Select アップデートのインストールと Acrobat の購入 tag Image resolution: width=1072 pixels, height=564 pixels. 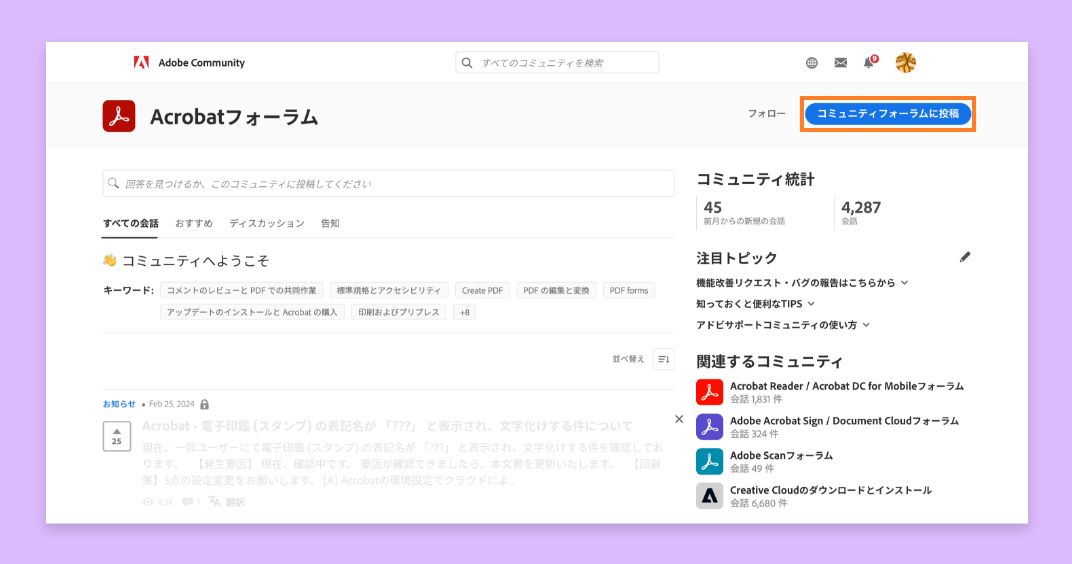point(252,312)
